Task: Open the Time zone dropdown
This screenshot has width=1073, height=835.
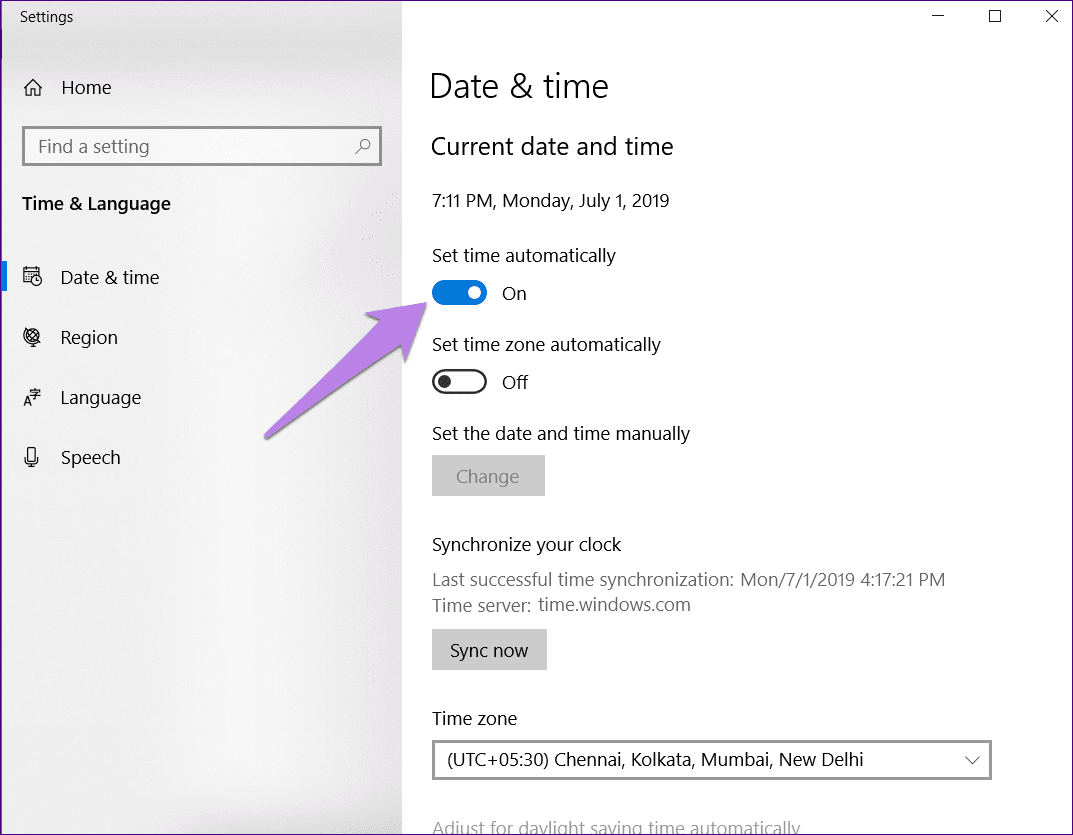Action: point(712,760)
